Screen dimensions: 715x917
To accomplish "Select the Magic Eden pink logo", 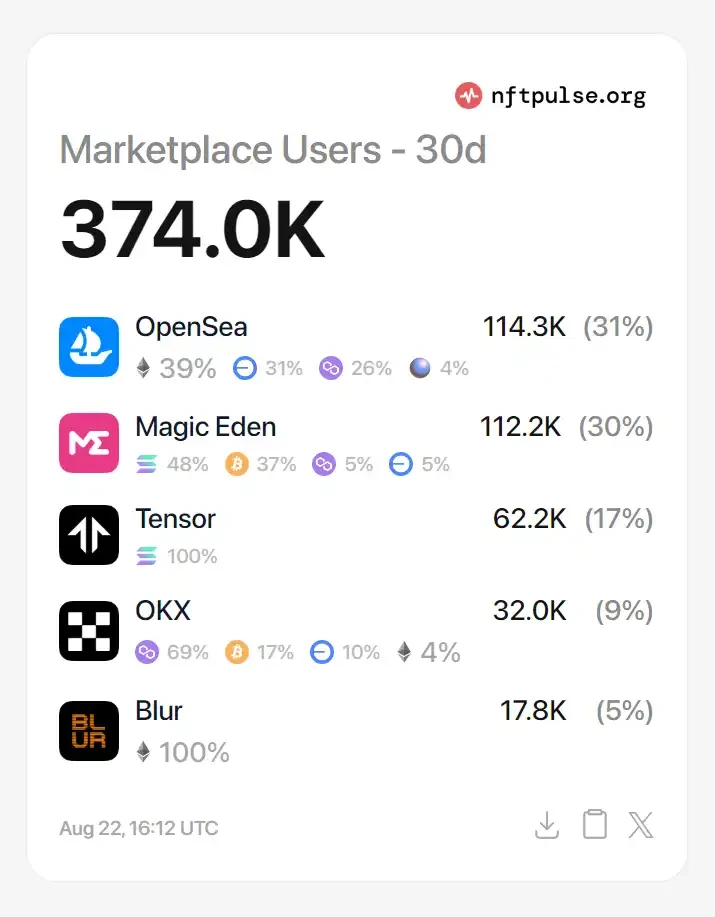I will (x=88, y=441).
